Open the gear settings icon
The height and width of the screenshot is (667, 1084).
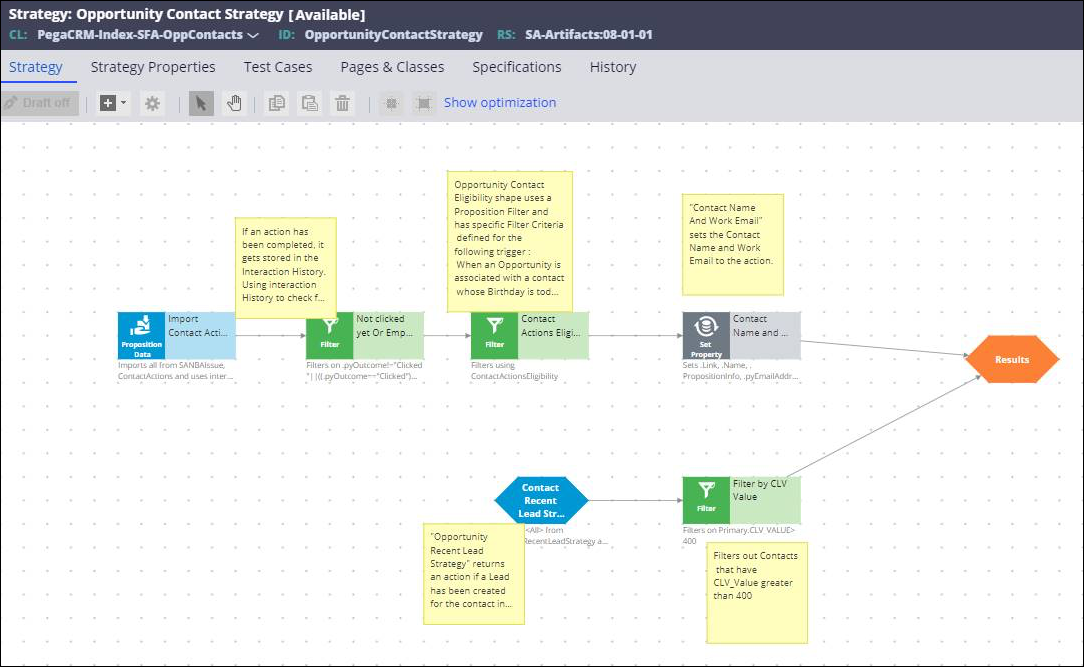coord(152,103)
